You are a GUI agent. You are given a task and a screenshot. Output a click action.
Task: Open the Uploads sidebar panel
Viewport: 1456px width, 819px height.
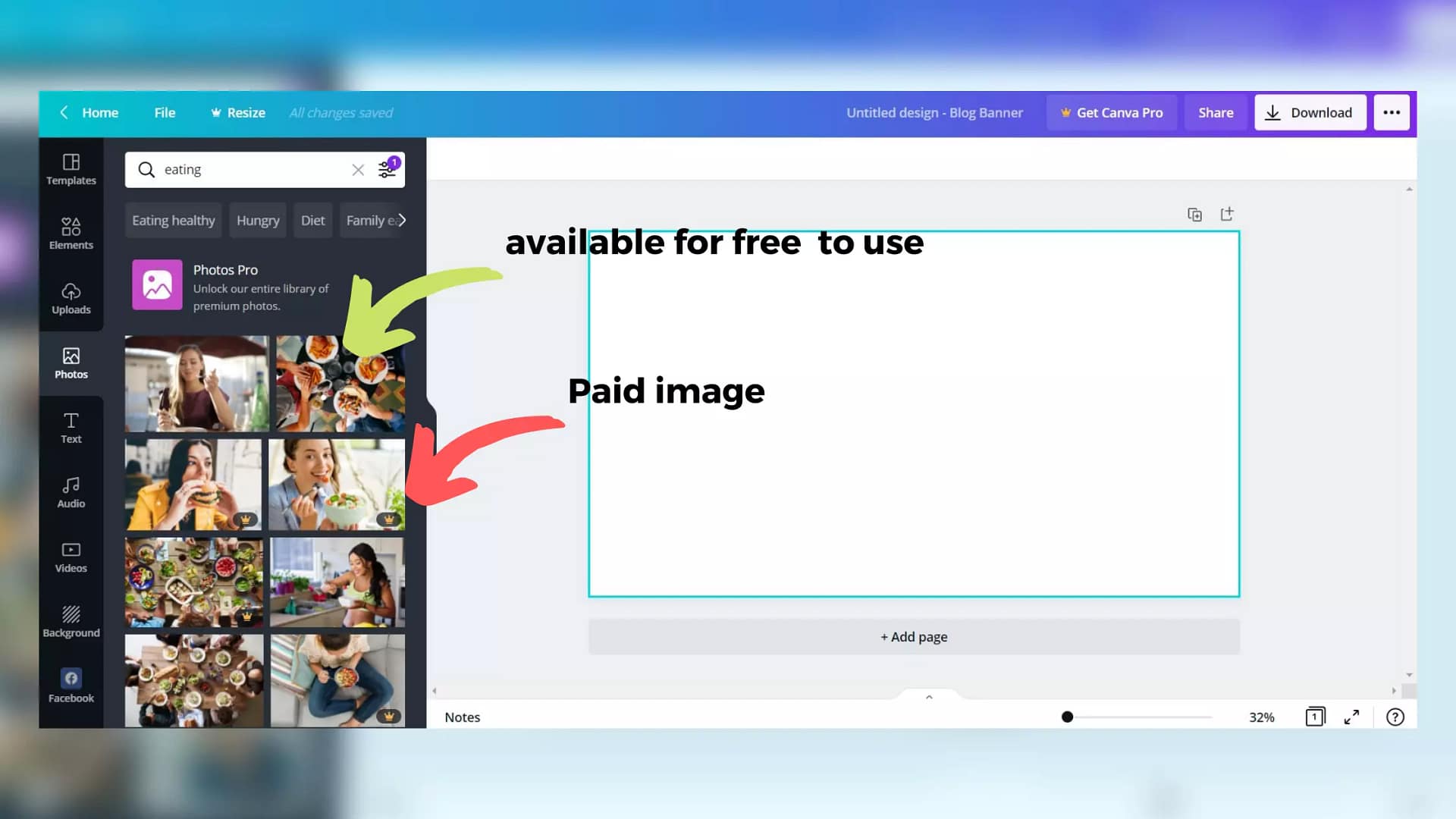[71, 298]
